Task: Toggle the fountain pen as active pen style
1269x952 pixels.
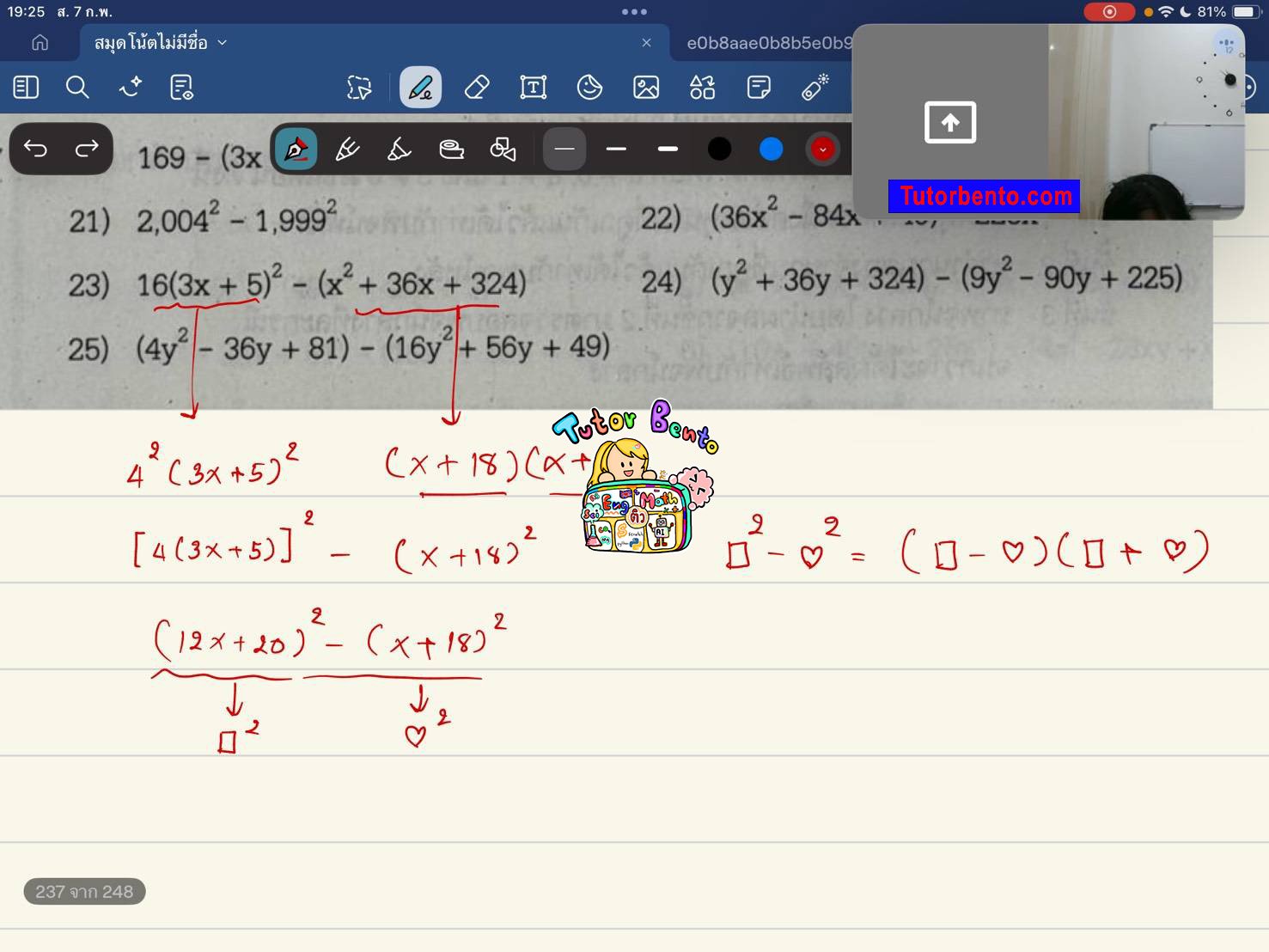Action: coord(296,149)
